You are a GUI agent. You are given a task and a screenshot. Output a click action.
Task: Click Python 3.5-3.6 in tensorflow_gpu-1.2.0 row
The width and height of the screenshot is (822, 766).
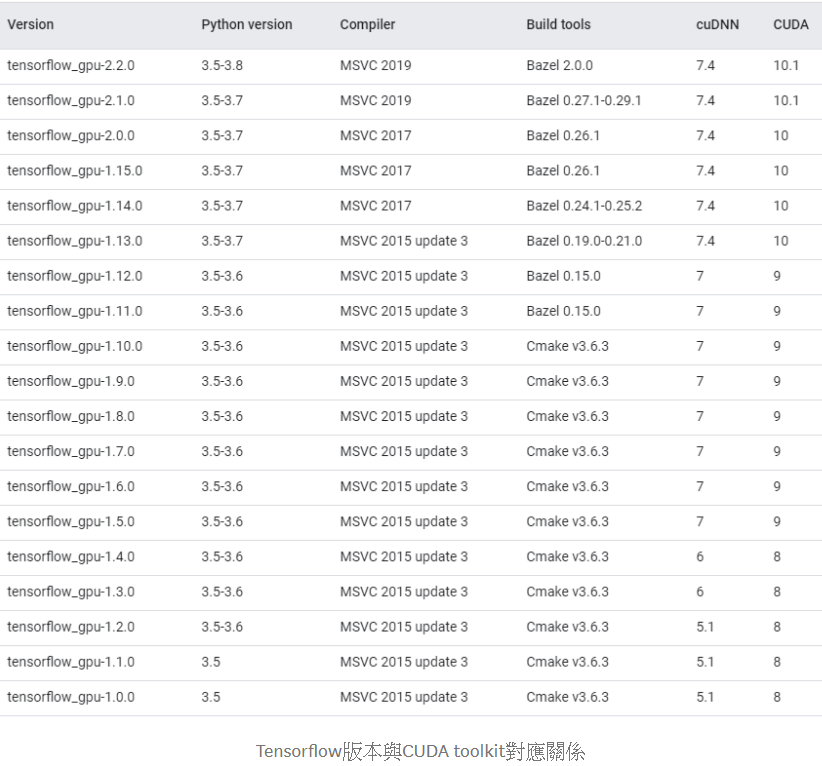pyautogui.click(x=222, y=627)
